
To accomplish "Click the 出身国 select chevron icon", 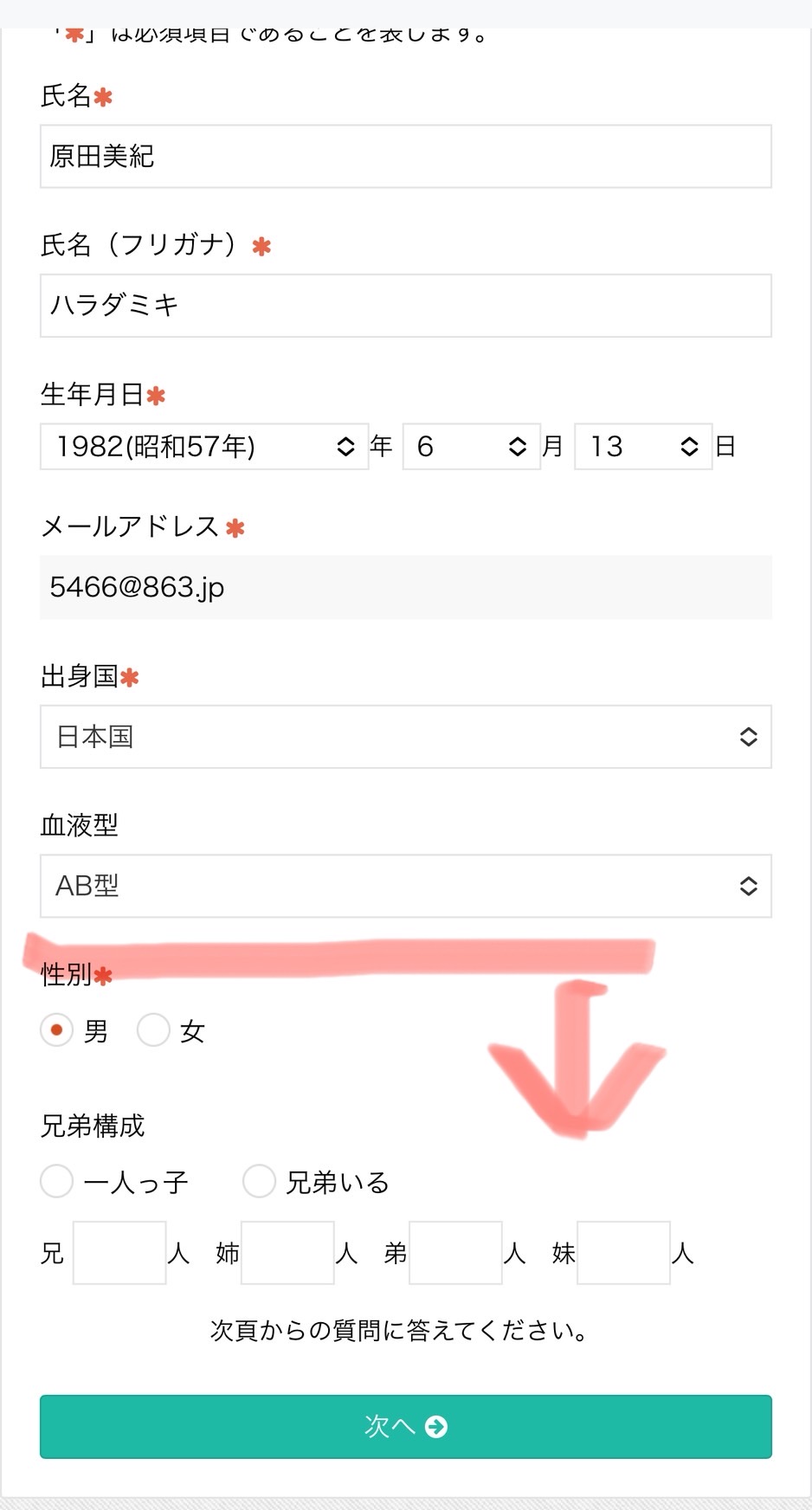I will (x=749, y=737).
